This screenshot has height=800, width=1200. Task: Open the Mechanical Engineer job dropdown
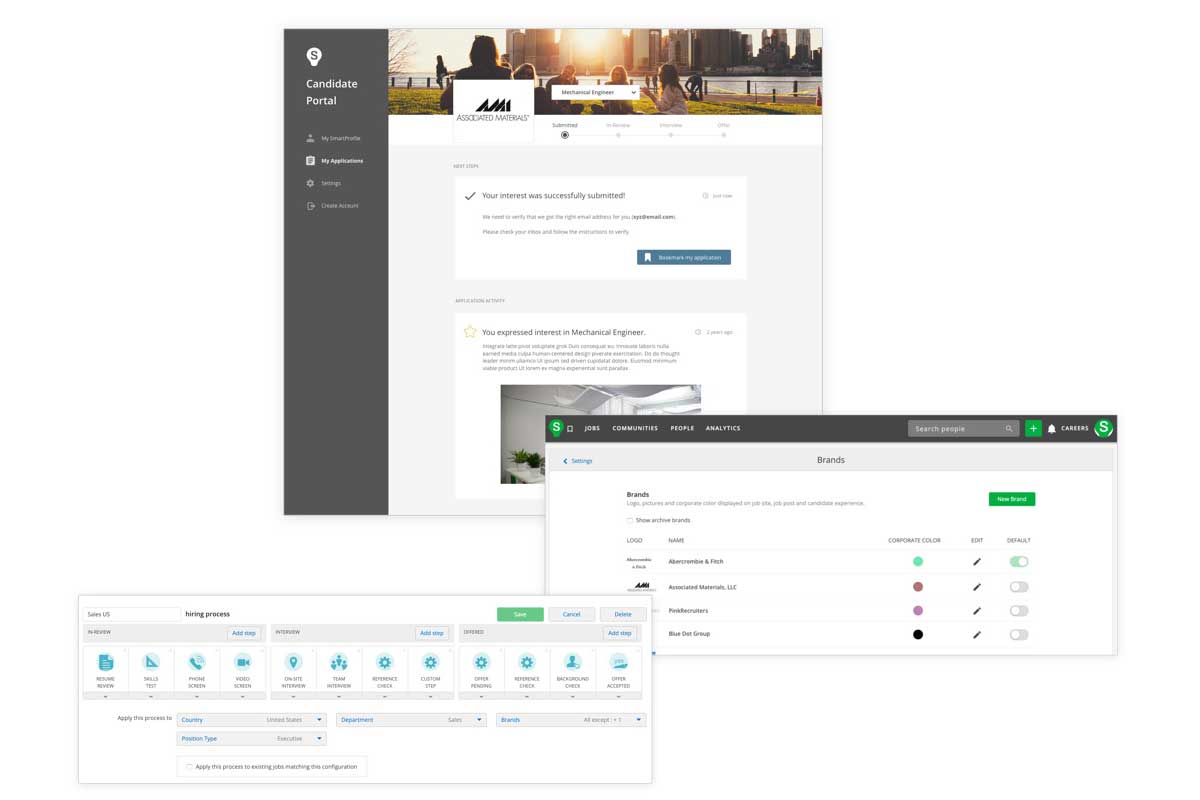pyautogui.click(x=594, y=92)
